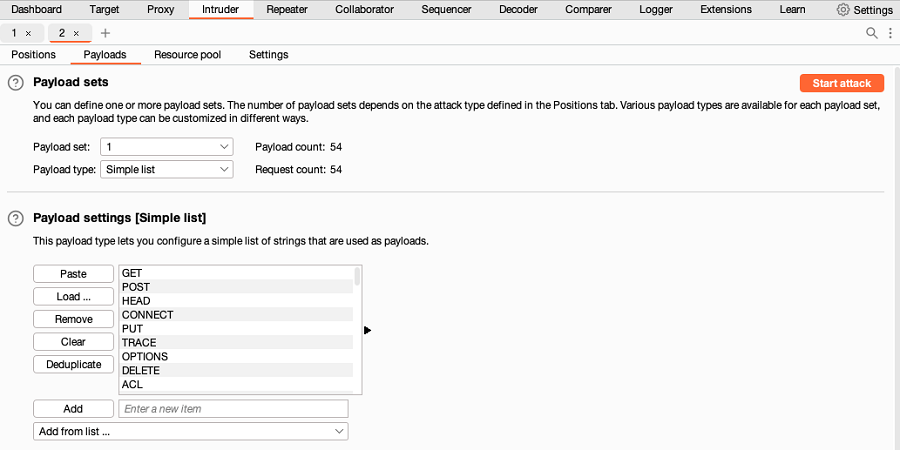Select POST in the payload list
900x450 pixels.
[x=236, y=287]
